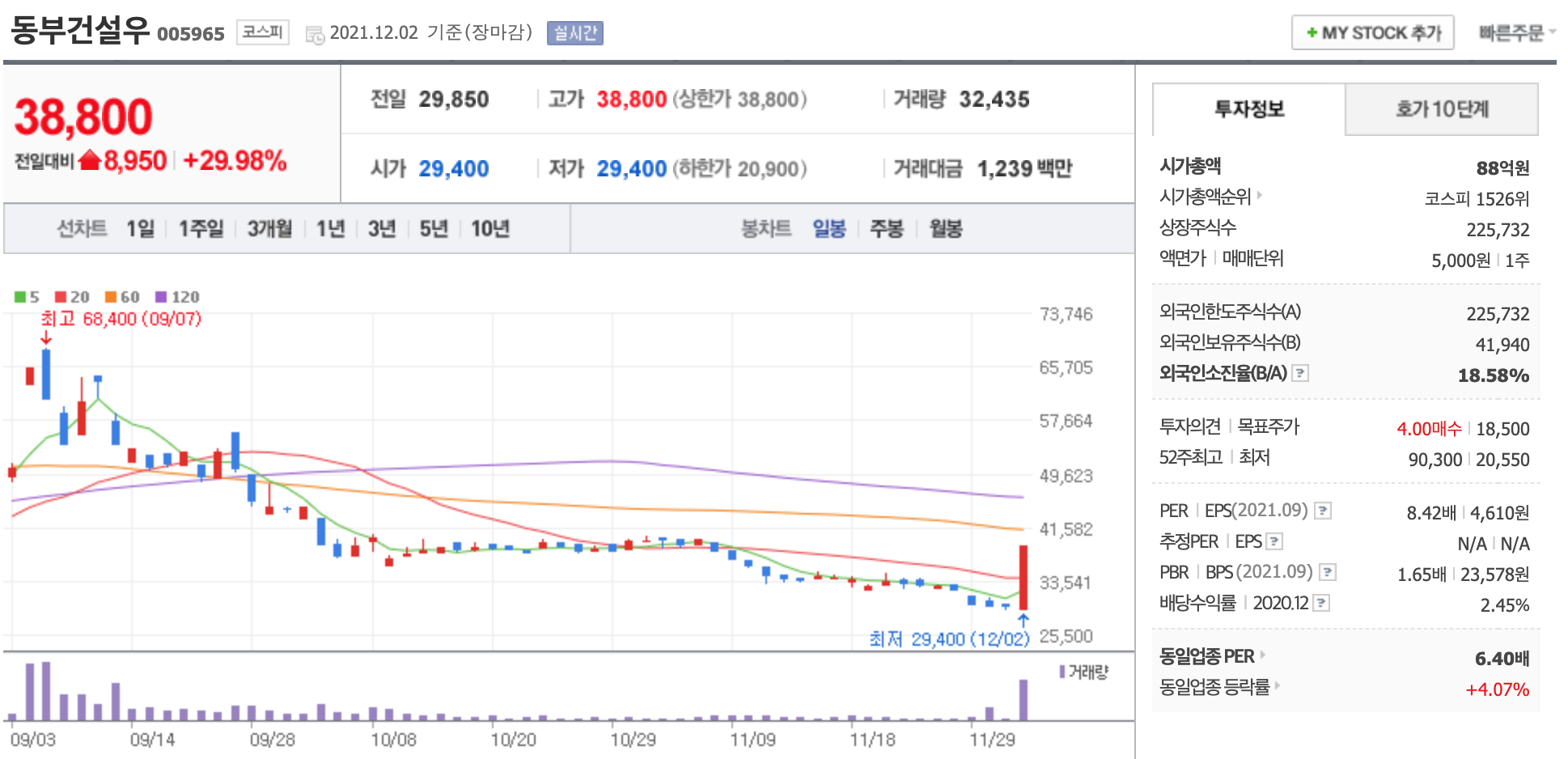Select the 일봉 daily candle chart
1568x759 pixels.
click(829, 229)
